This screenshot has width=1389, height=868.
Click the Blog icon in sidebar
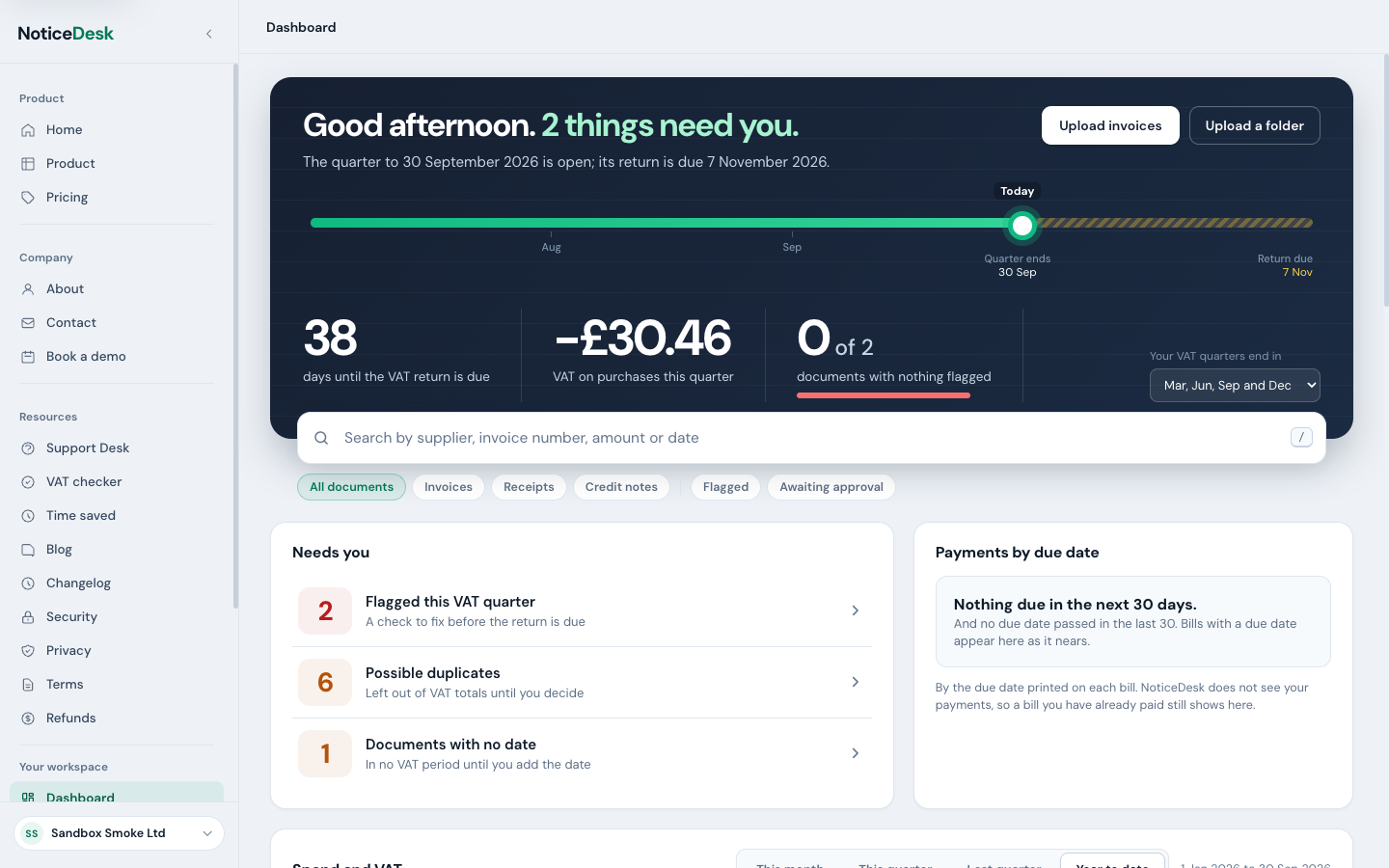(x=28, y=550)
